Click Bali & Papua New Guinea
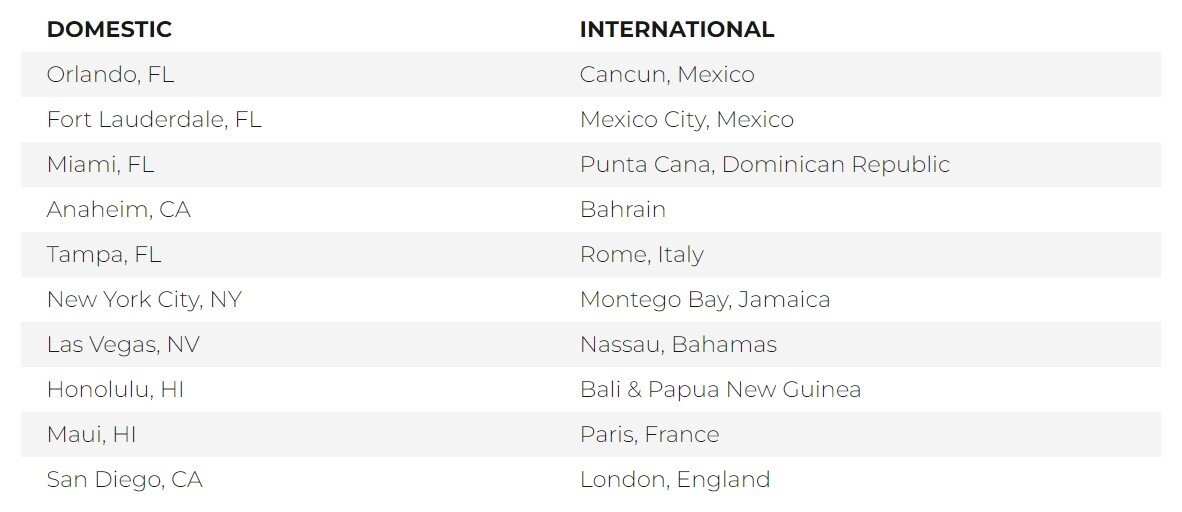This screenshot has width=1182, height=512. pyautogui.click(x=720, y=390)
